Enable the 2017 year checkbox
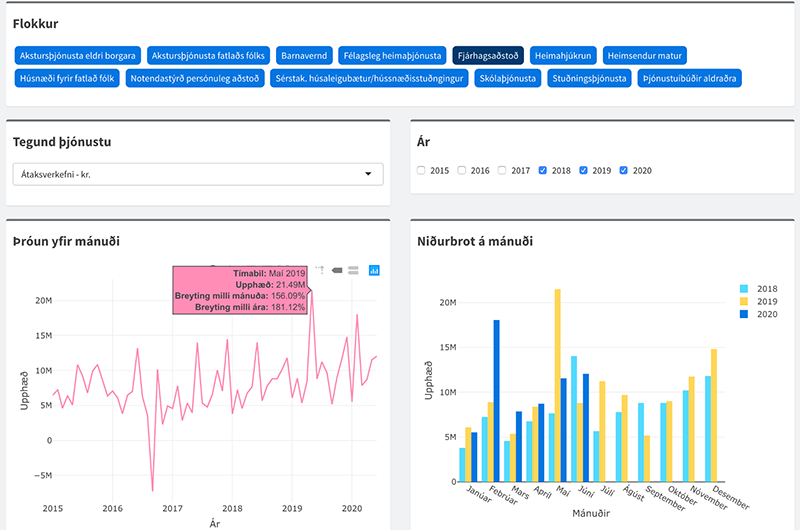This screenshot has height=530, width=800. [502, 170]
